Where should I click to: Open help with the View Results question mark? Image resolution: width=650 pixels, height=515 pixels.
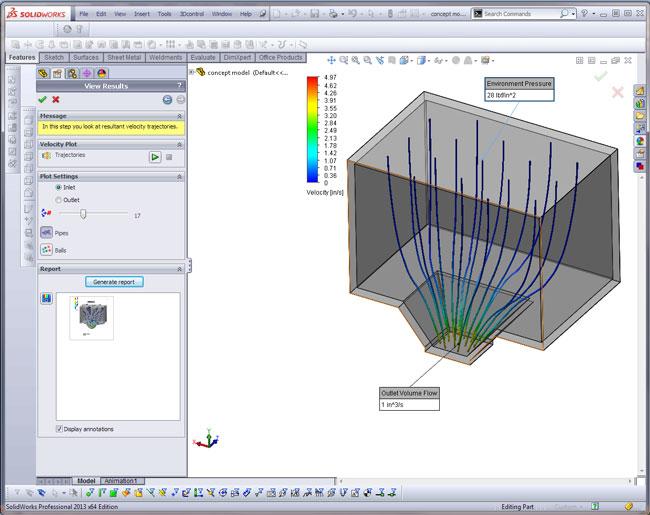179,86
